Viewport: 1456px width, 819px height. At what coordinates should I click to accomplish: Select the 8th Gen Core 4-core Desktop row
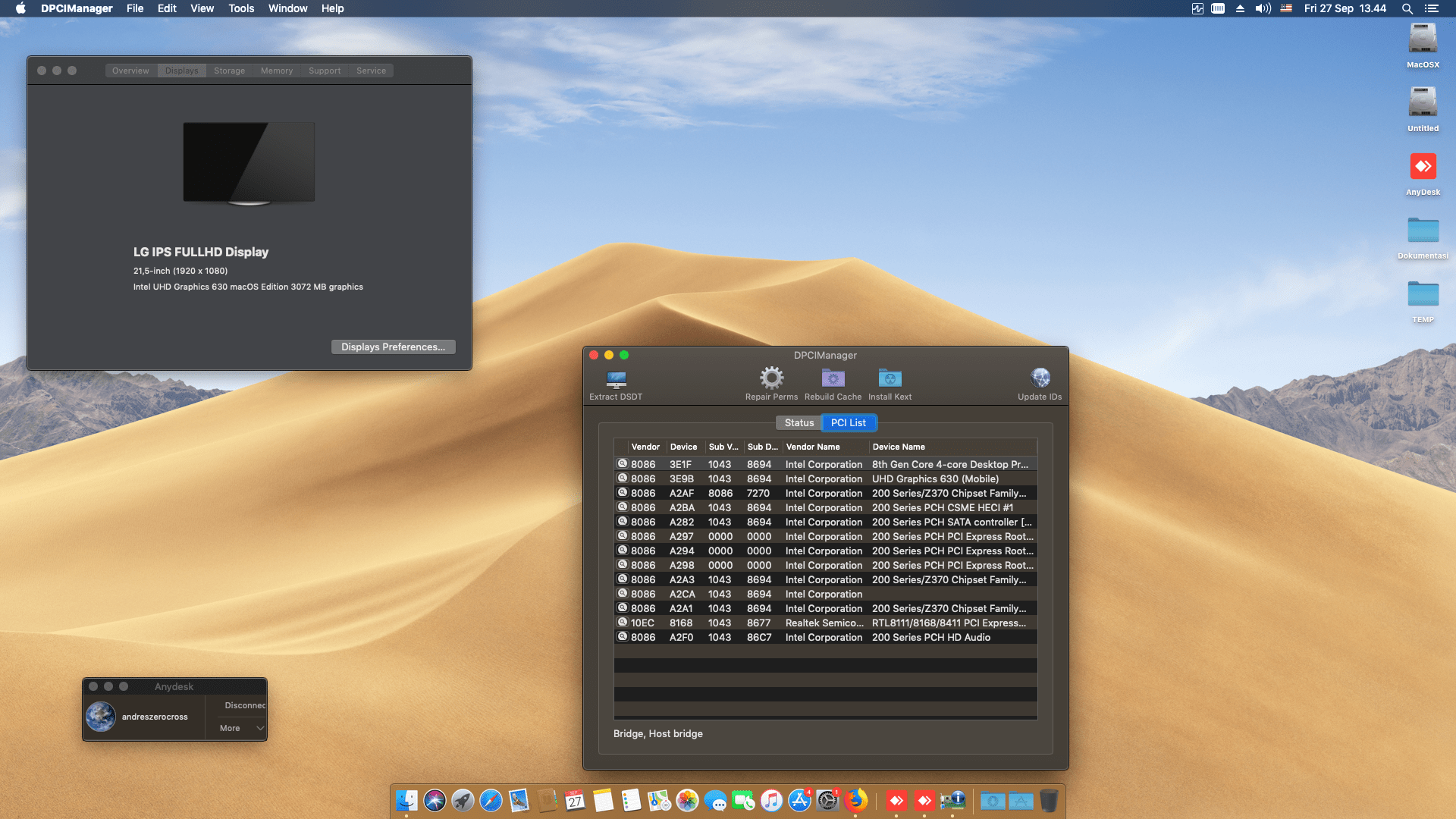825,464
